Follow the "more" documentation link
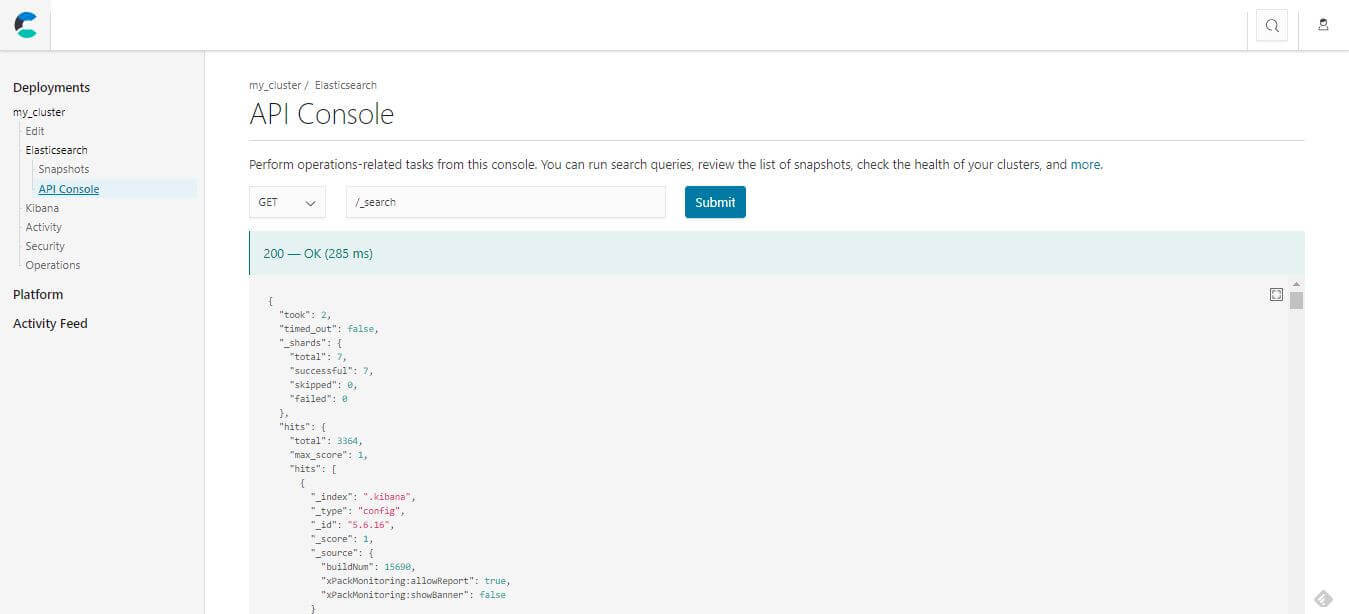The height and width of the screenshot is (614, 1349). (1085, 165)
